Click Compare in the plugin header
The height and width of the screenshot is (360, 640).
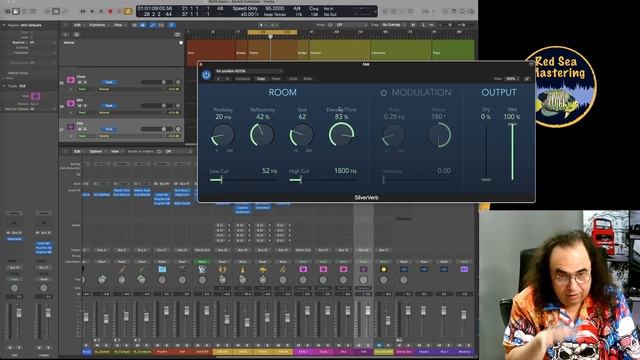point(242,78)
